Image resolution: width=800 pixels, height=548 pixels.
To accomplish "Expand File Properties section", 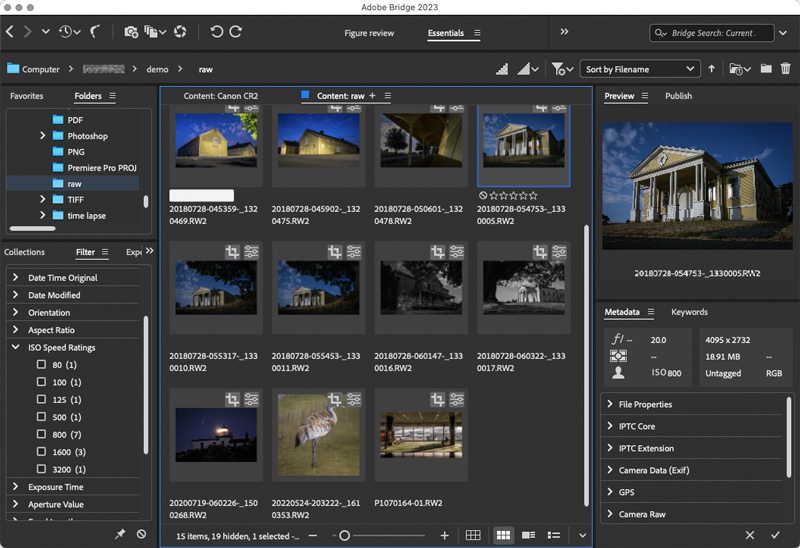I will click(x=610, y=404).
